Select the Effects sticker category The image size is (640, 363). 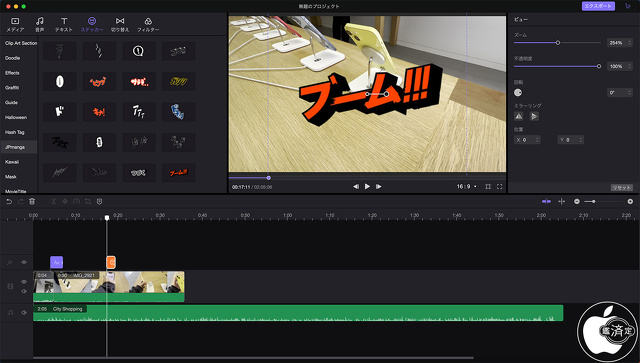pyautogui.click(x=12, y=73)
